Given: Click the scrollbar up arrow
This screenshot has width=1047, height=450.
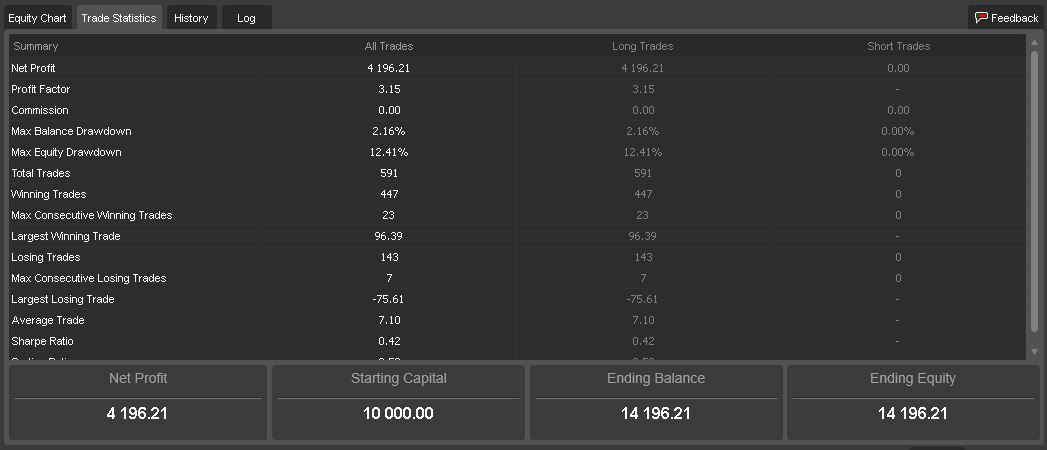Looking at the screenshot, I should point(1034,41).
